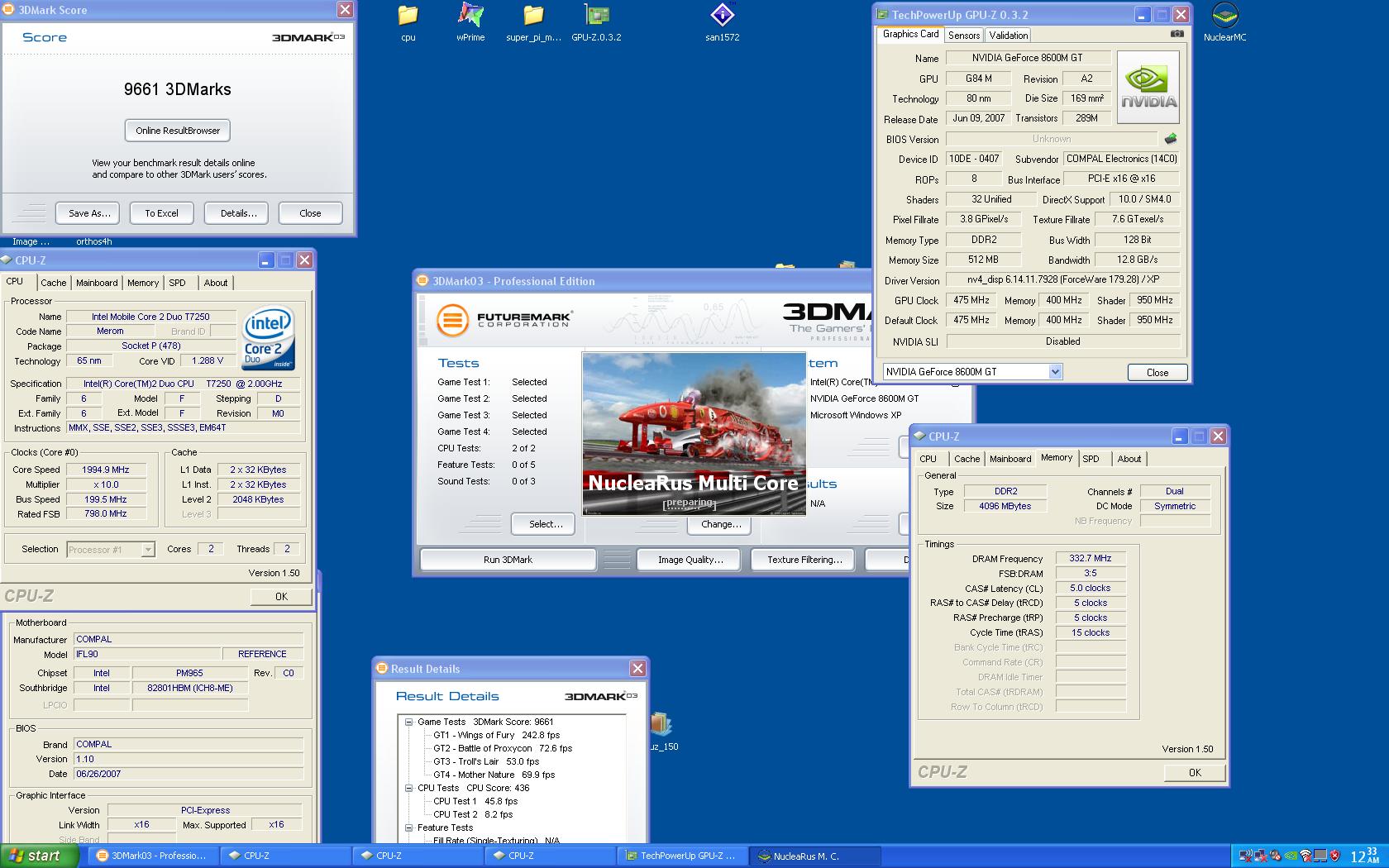Select the GPU-Z.0.3.2 desktop icon
This screenshot has height=868, width=1389.
point(596,22)
